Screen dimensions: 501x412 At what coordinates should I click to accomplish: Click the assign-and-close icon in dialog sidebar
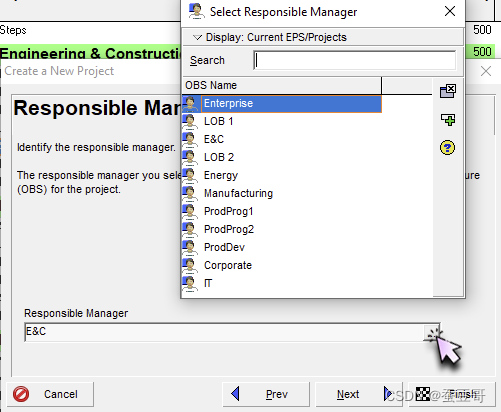coord(448,91)
